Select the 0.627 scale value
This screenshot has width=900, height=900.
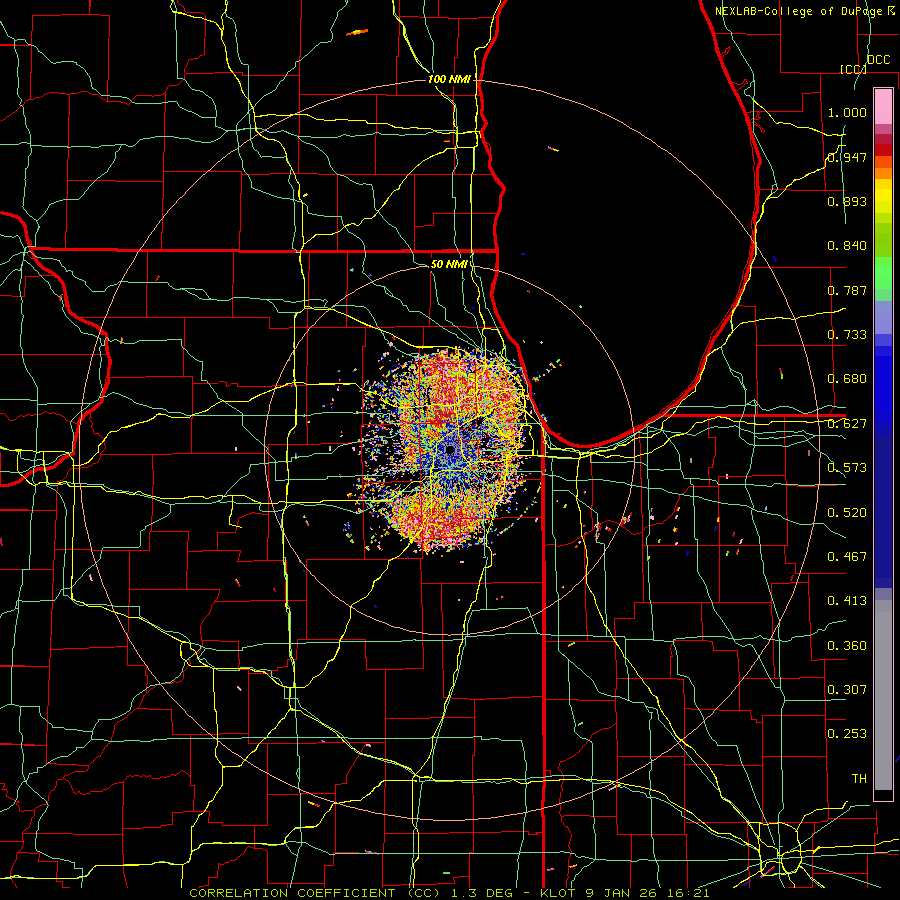pos(847,424)
